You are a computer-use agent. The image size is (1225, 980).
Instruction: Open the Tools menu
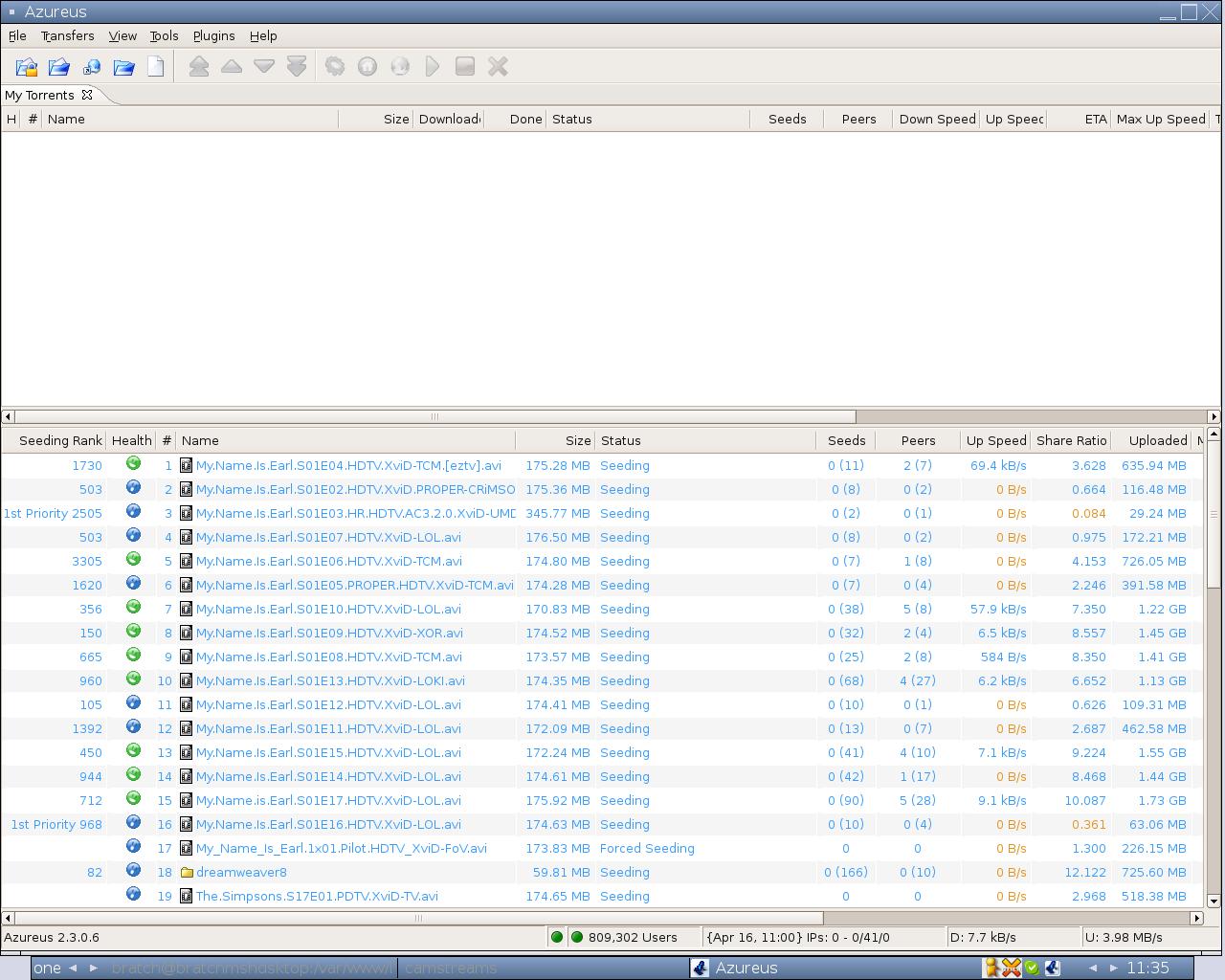pyautogui.click(x=164, y=35)
